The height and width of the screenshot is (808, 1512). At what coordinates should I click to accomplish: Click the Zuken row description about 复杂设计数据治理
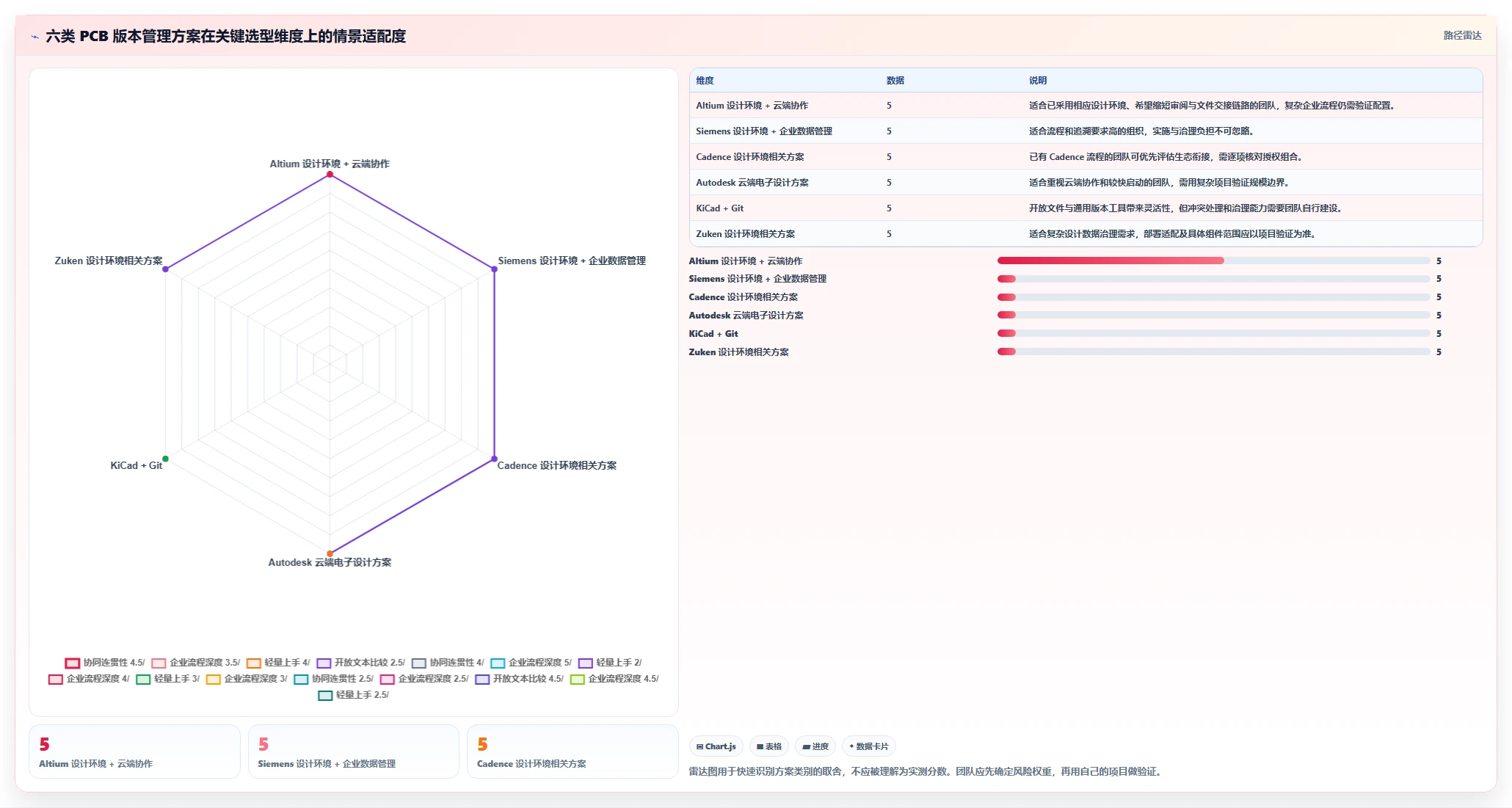click(1173, 234)
